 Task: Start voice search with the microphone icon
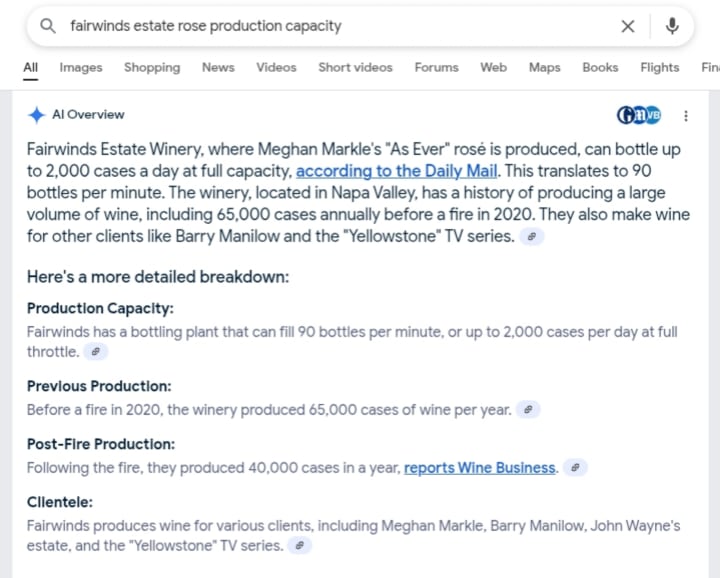pos(672,26)
